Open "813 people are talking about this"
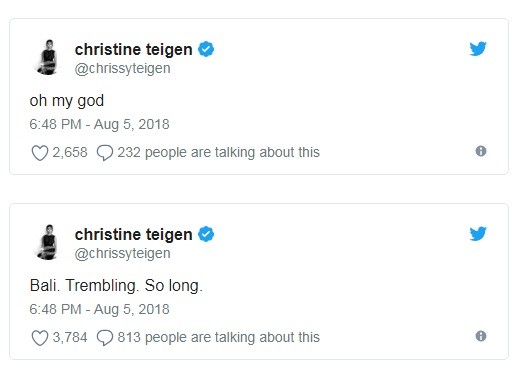 click(x=218, y=337)
